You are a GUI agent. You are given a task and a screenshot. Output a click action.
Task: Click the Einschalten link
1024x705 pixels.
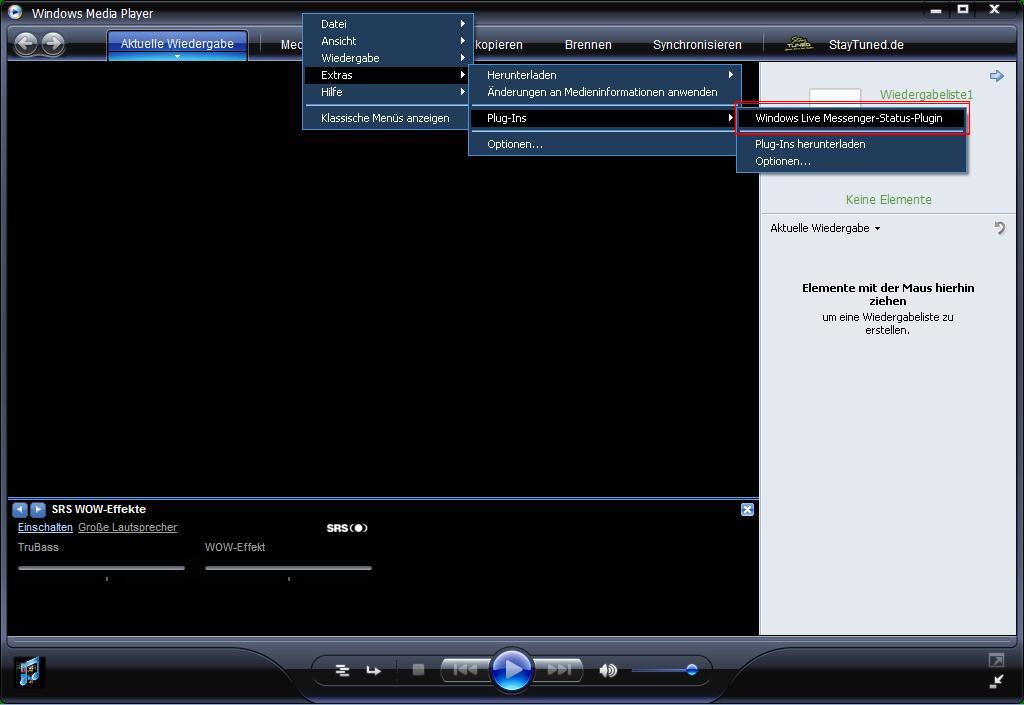point(45,527)
